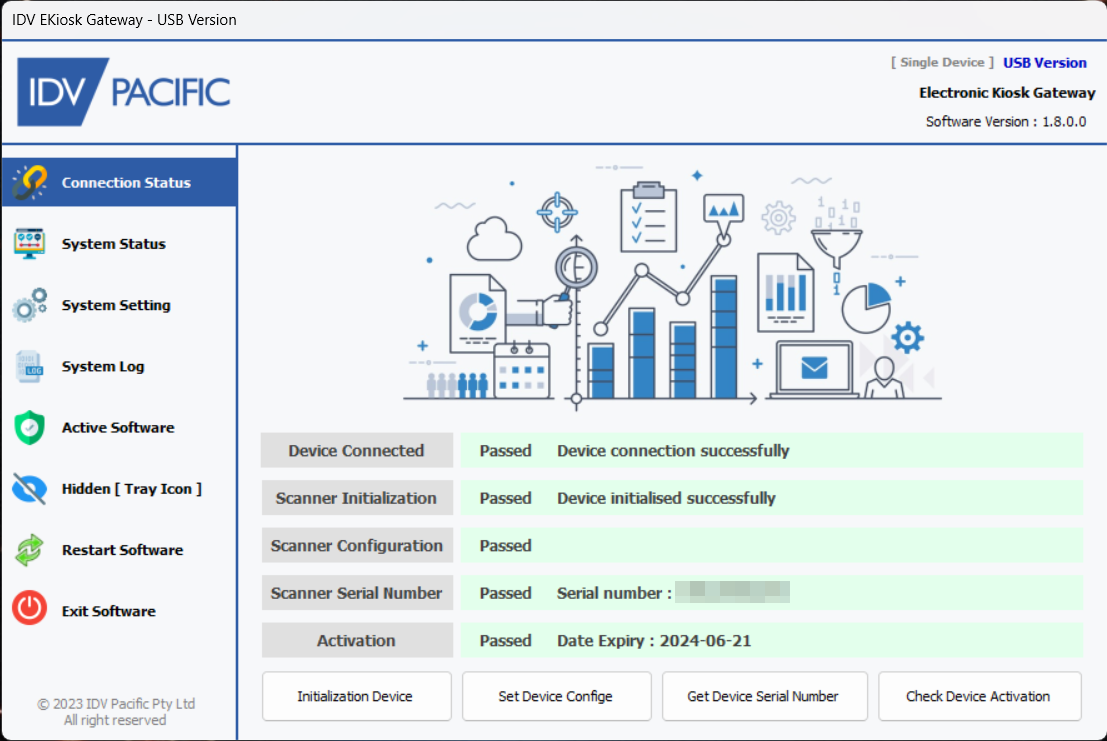This screenshot has width=1107, height=741.
Task: Click the Device Connected label
Action: [357, 450]
